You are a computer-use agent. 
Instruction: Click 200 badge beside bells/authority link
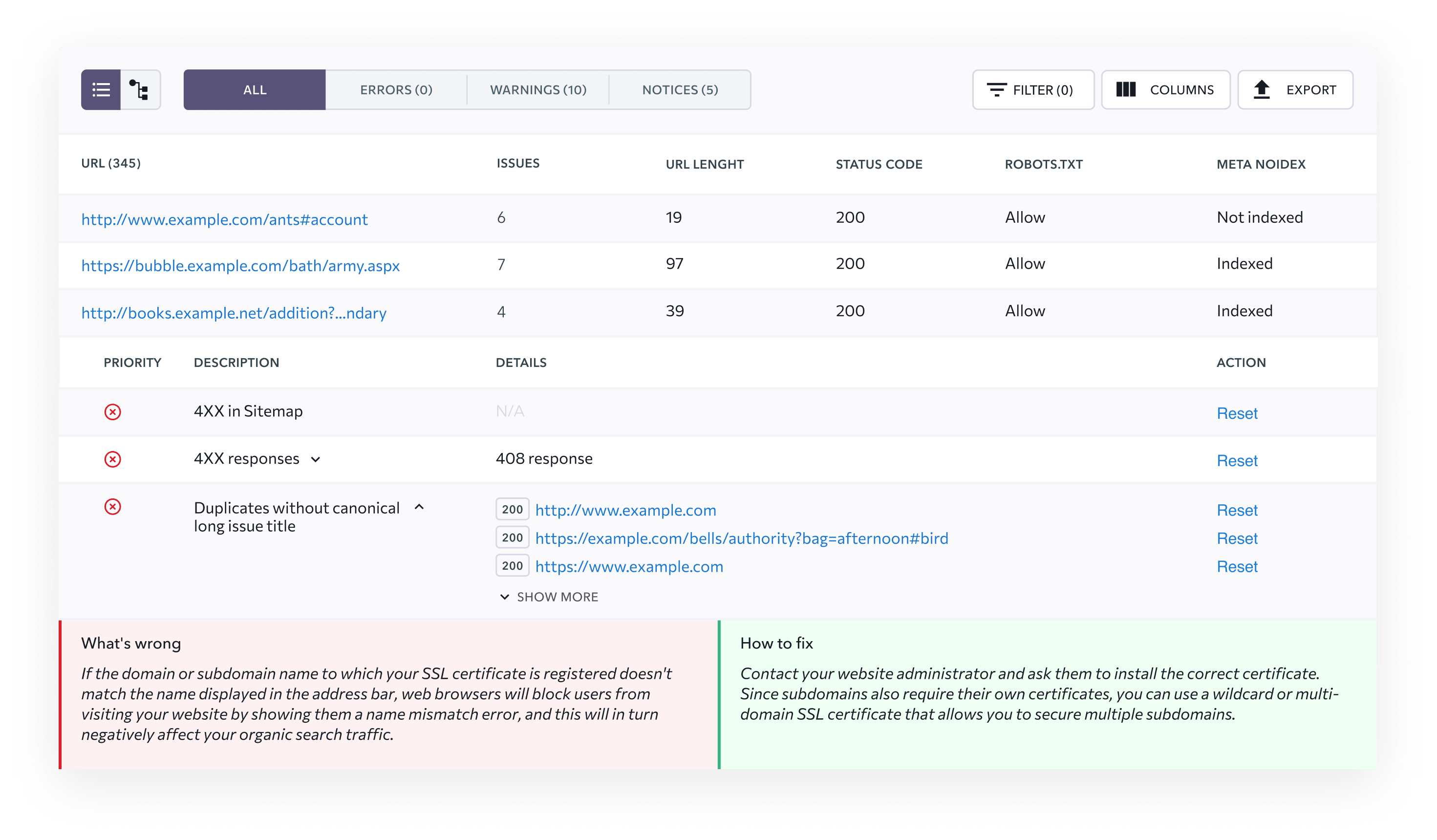coord(512,537)
